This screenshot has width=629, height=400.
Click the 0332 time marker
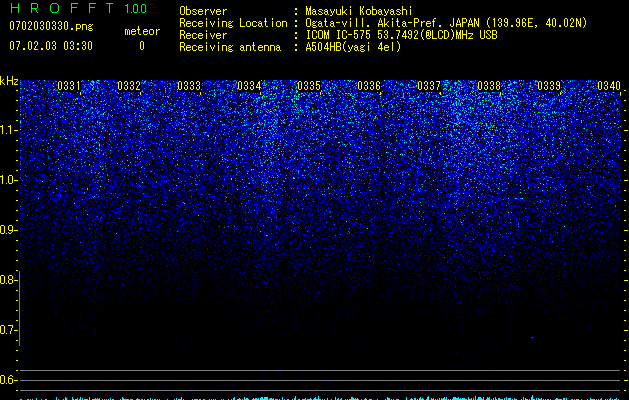point(129,86)
